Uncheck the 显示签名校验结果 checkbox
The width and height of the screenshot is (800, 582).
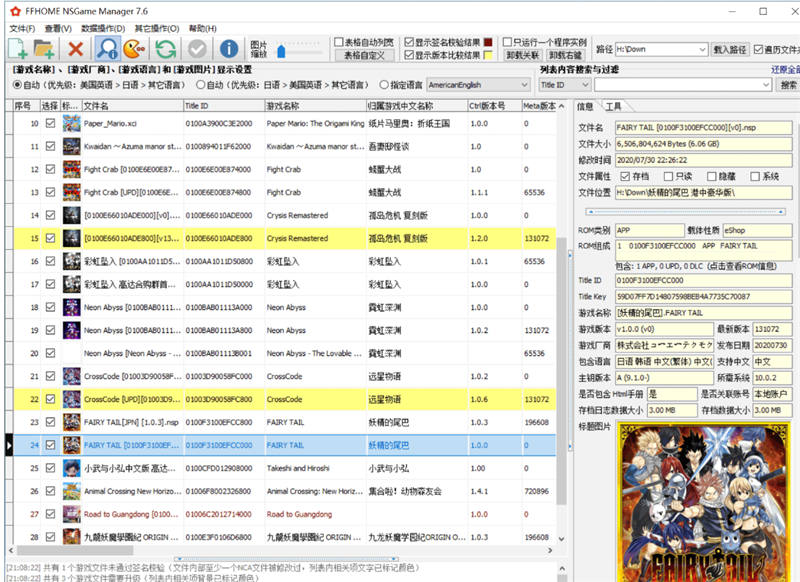coord(409,42)
